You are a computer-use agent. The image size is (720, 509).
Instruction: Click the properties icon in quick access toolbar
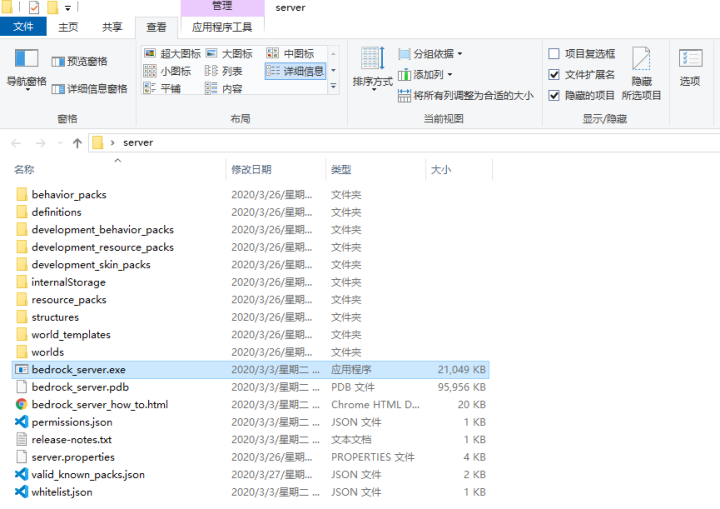34,7
